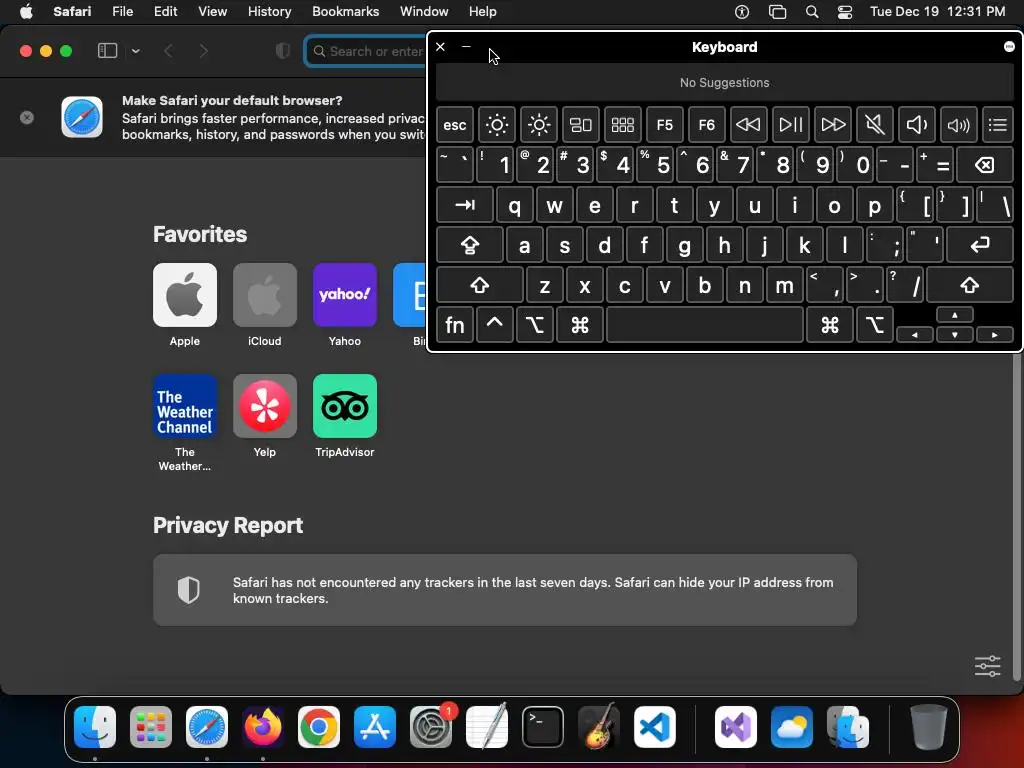
Task: Tap the mute speaker key
Action: tap(874, 125)
